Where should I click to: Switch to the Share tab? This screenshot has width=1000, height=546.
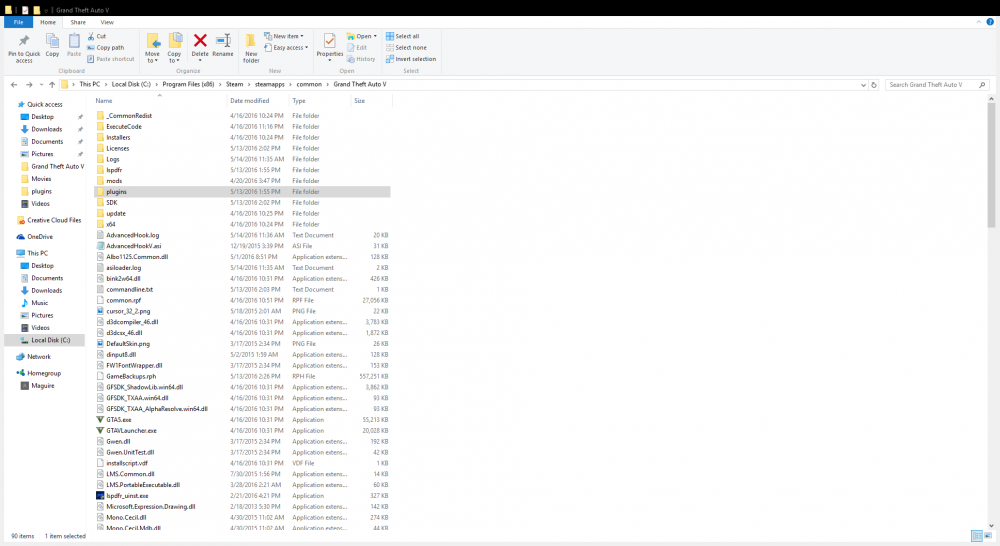(x=78, y=22)
